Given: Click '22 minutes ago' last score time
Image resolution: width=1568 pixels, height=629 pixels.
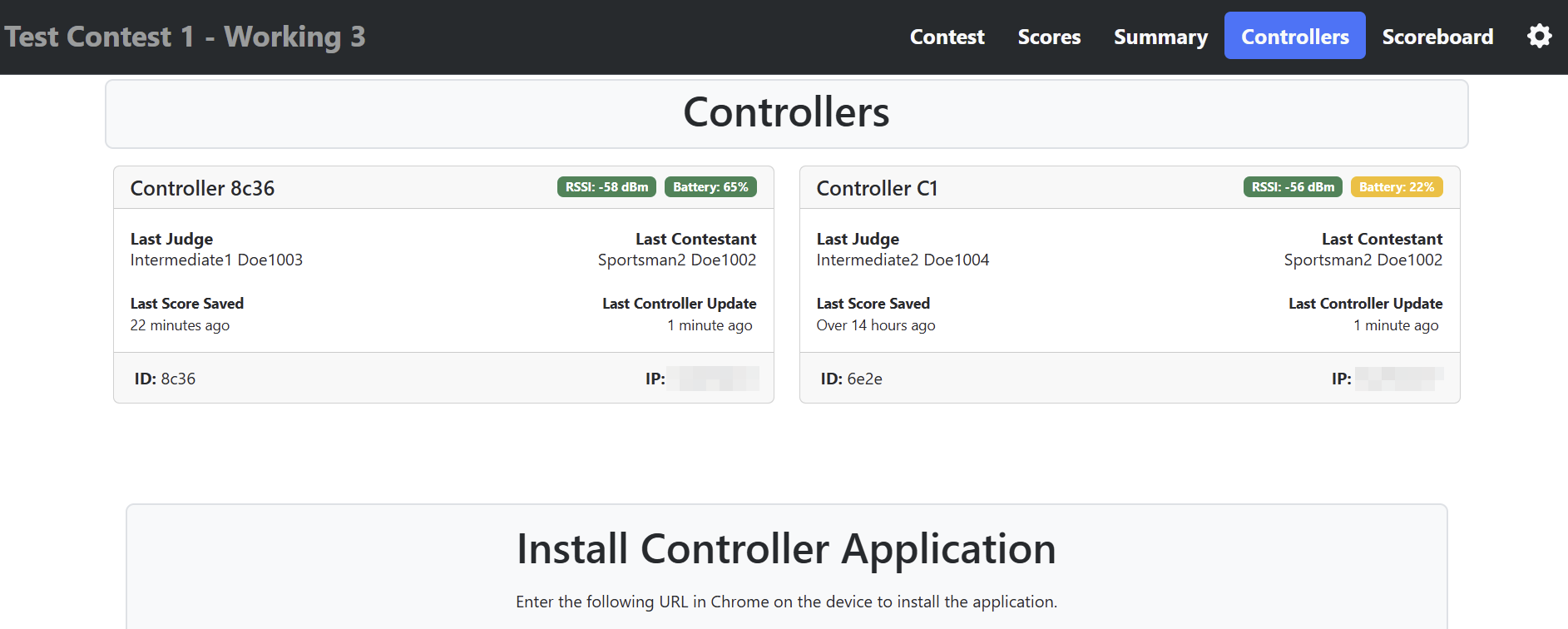Looking at the screenshot, I should 180,325.
